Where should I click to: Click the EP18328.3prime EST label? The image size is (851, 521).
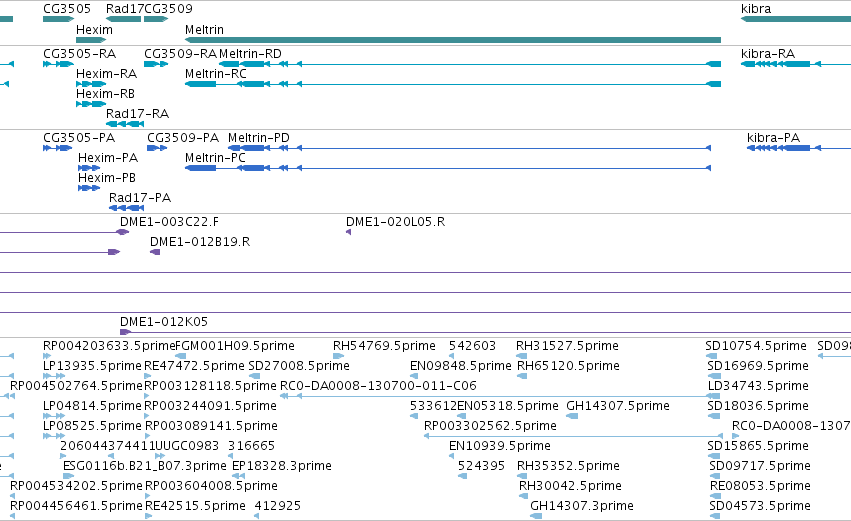click(x=282, y=467)
